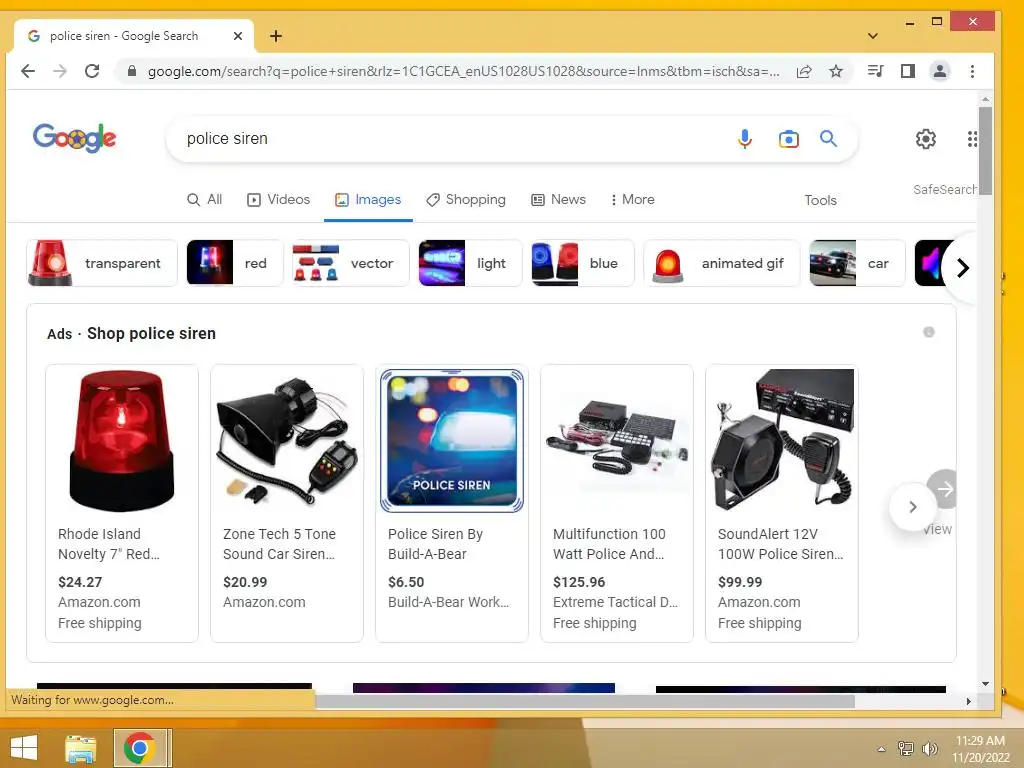Filter images by transparent chip
Image resolution: width=1024 pixels, height=768 pixels.
pyautogui.click(x=102, y=263)
